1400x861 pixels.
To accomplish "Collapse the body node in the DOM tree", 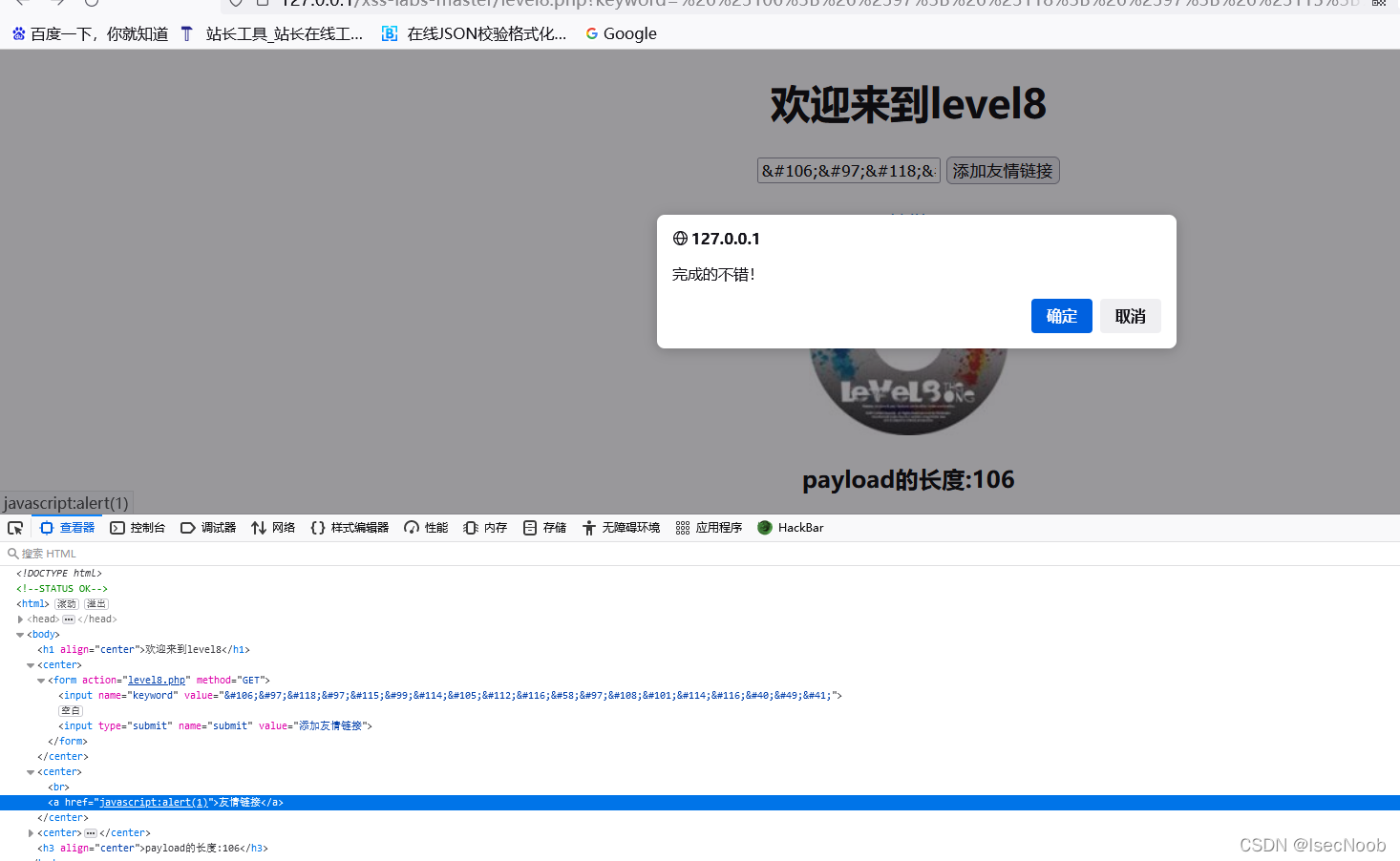I will [x=20, y=634].
